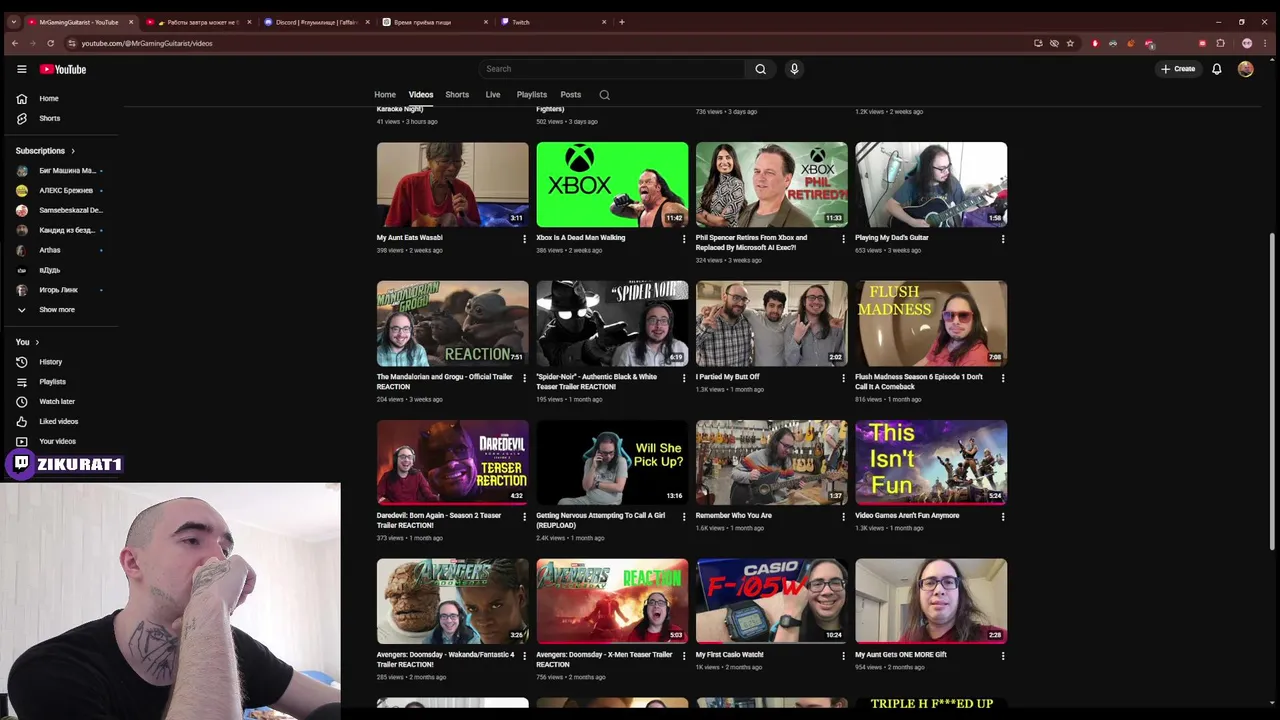The image size is (1280, 720).
Task: Open options for Xbox Is A Dead Man Walking
Action: [684, 239]
